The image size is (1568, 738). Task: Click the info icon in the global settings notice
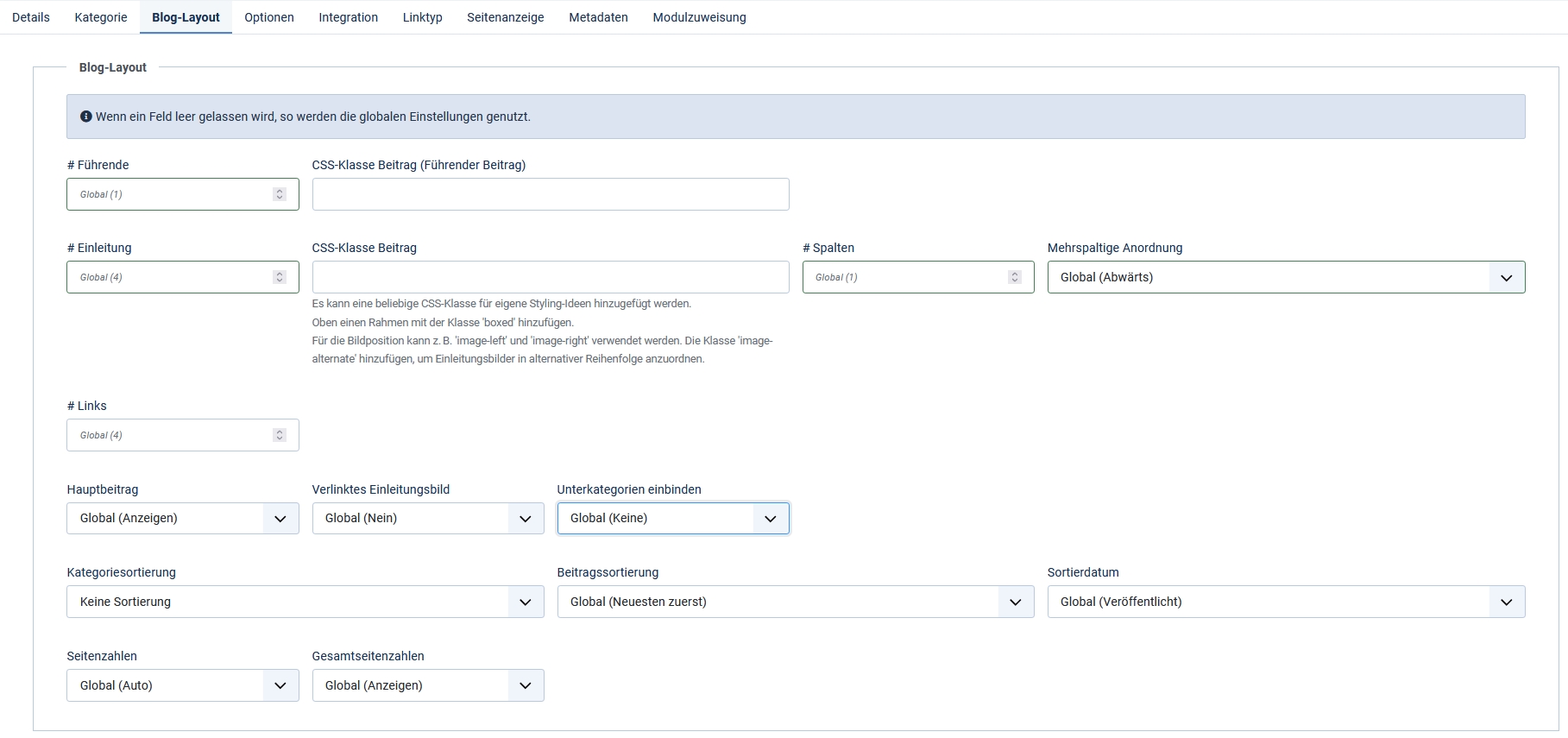[86, 117]
